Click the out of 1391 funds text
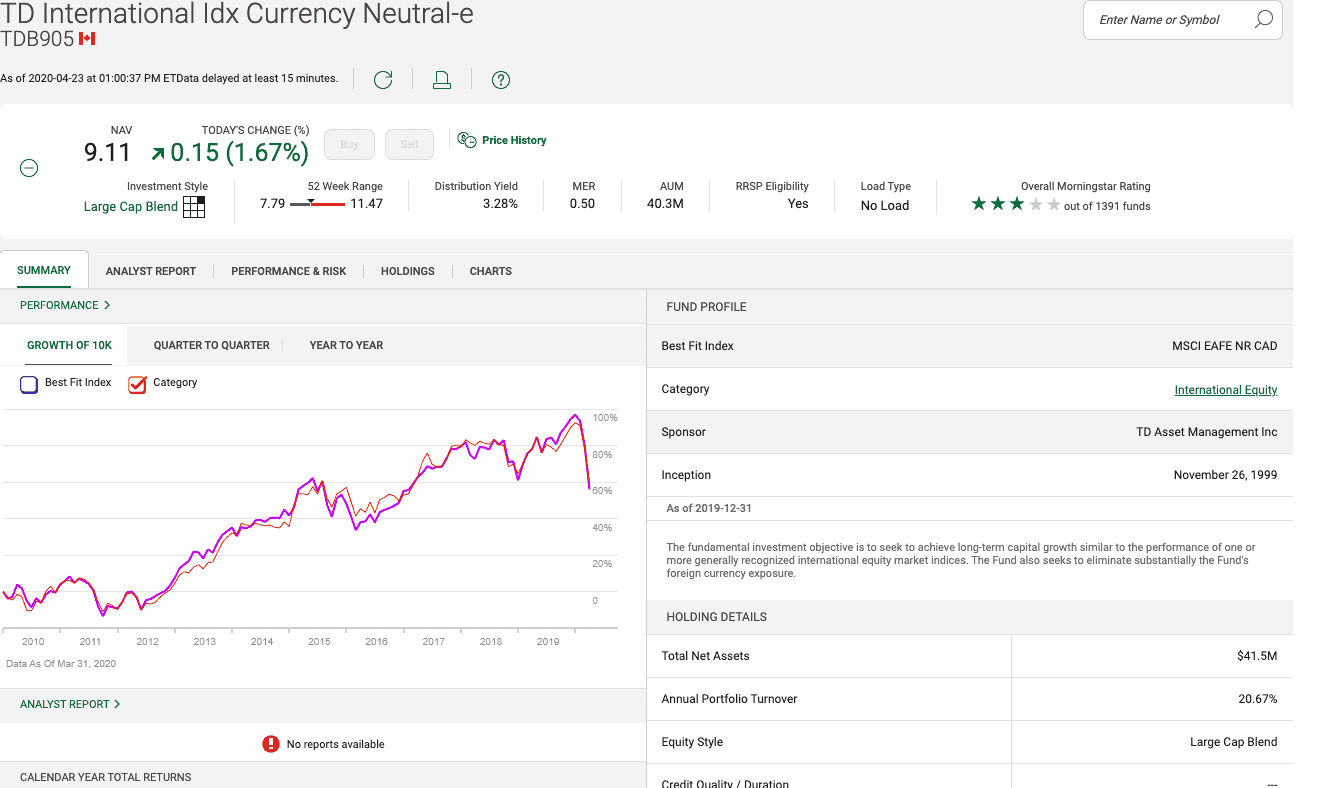This screenshot has height=788, width=1327. [x=1107, y=206]
